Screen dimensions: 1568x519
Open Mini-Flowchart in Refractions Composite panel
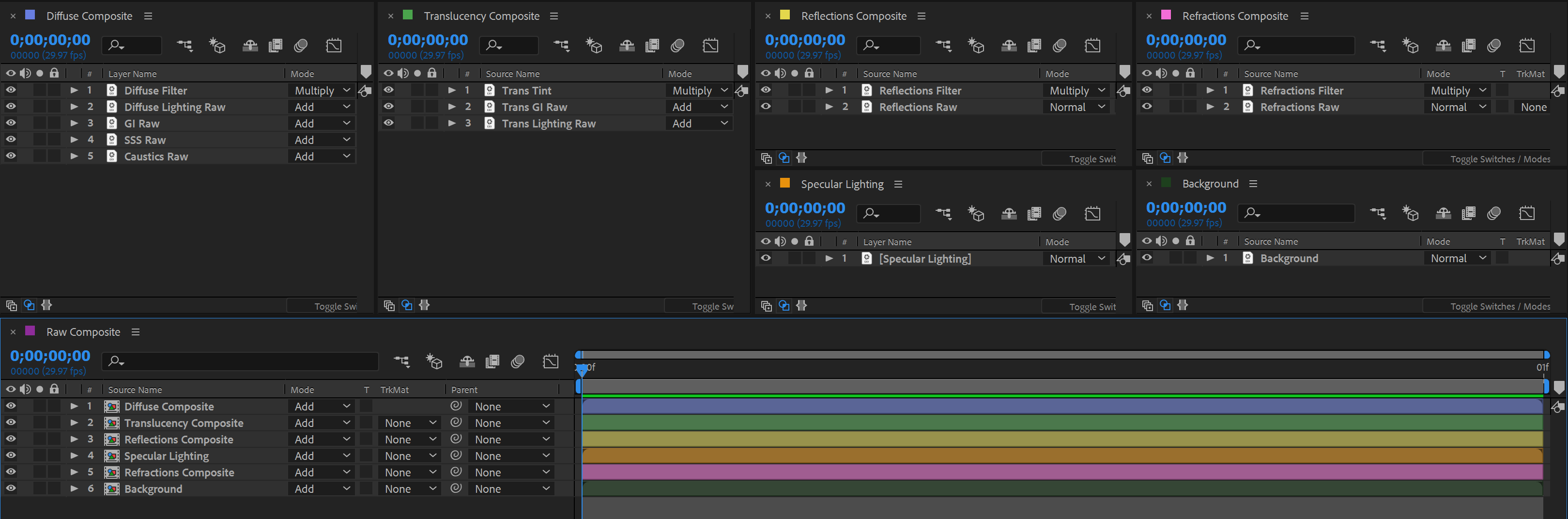tap(1378, 45)
